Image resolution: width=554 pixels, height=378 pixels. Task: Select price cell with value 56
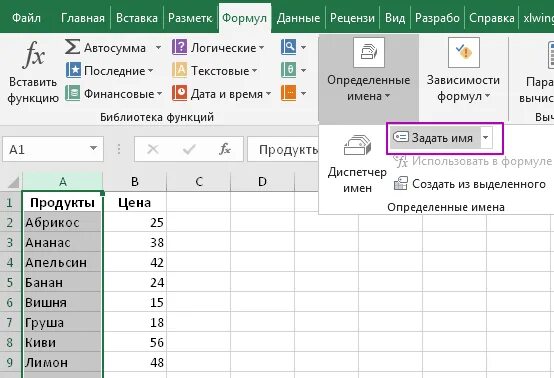coord(135,342)
